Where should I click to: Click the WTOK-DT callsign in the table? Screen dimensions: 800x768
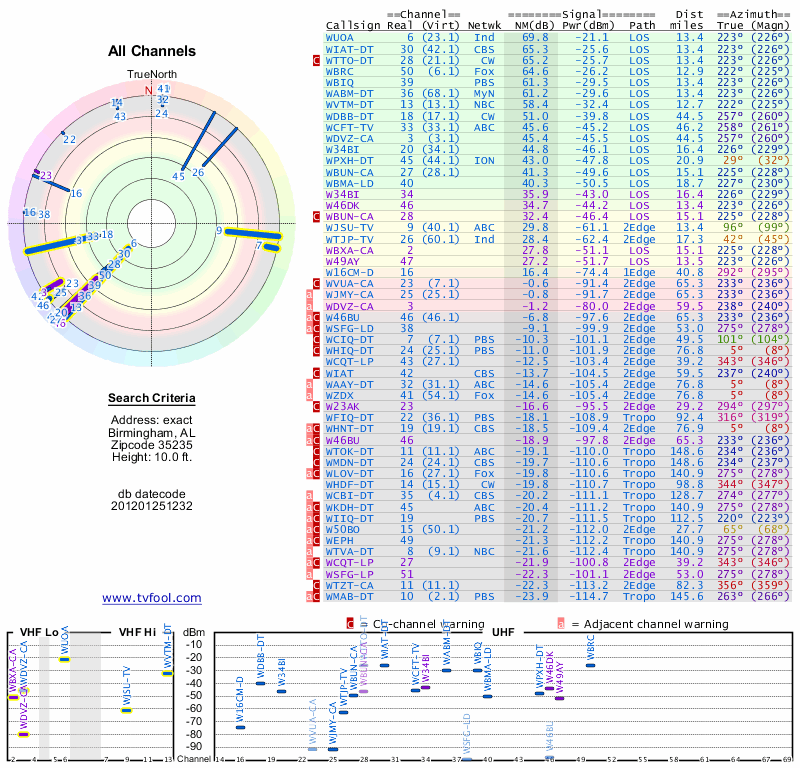(350, 452)
